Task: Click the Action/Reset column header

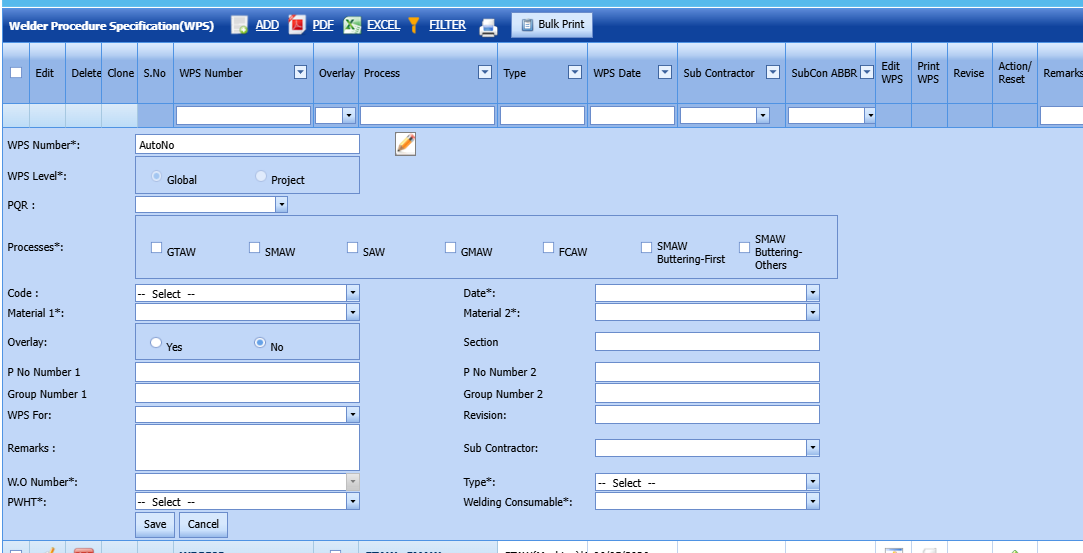Action: coord(1015,72)
